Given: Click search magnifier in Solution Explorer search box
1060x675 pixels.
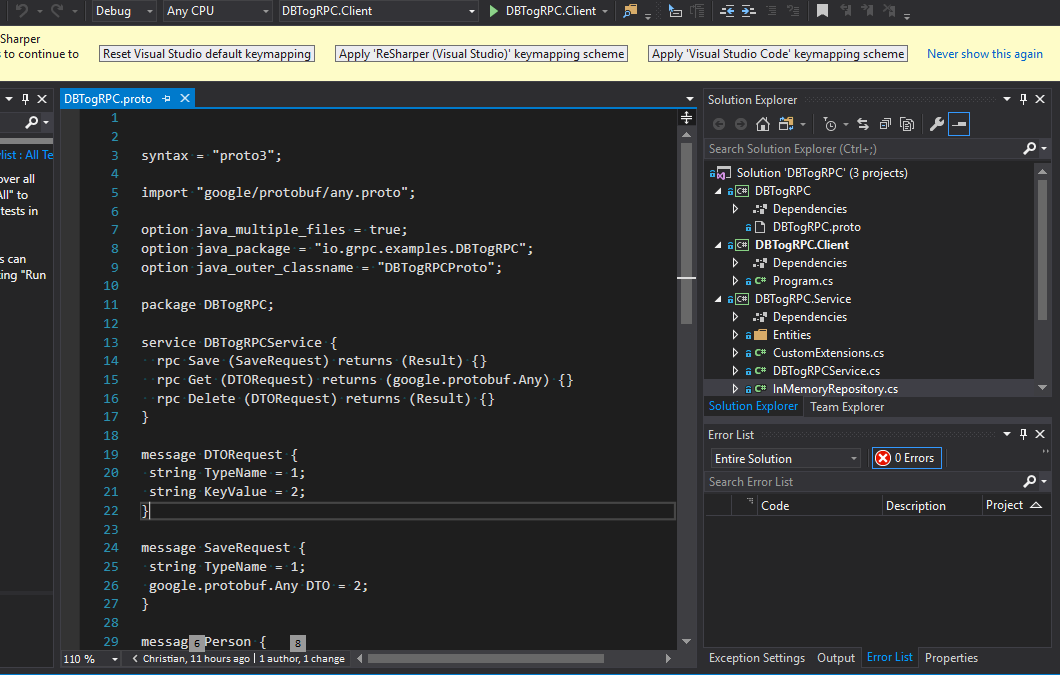Looking at the screenshot, I should (1030, 148).
